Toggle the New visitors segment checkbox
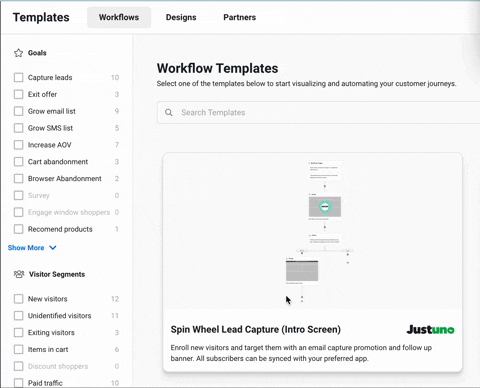The height and width of the screenshot is (388, 480). [x=18, y=299]
